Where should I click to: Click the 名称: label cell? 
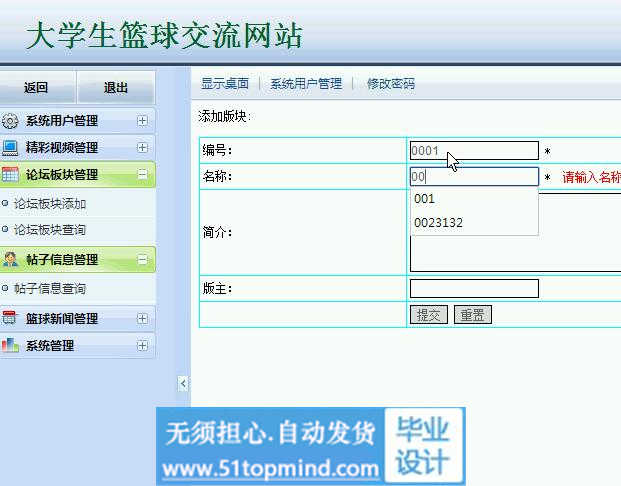(303, 176)
